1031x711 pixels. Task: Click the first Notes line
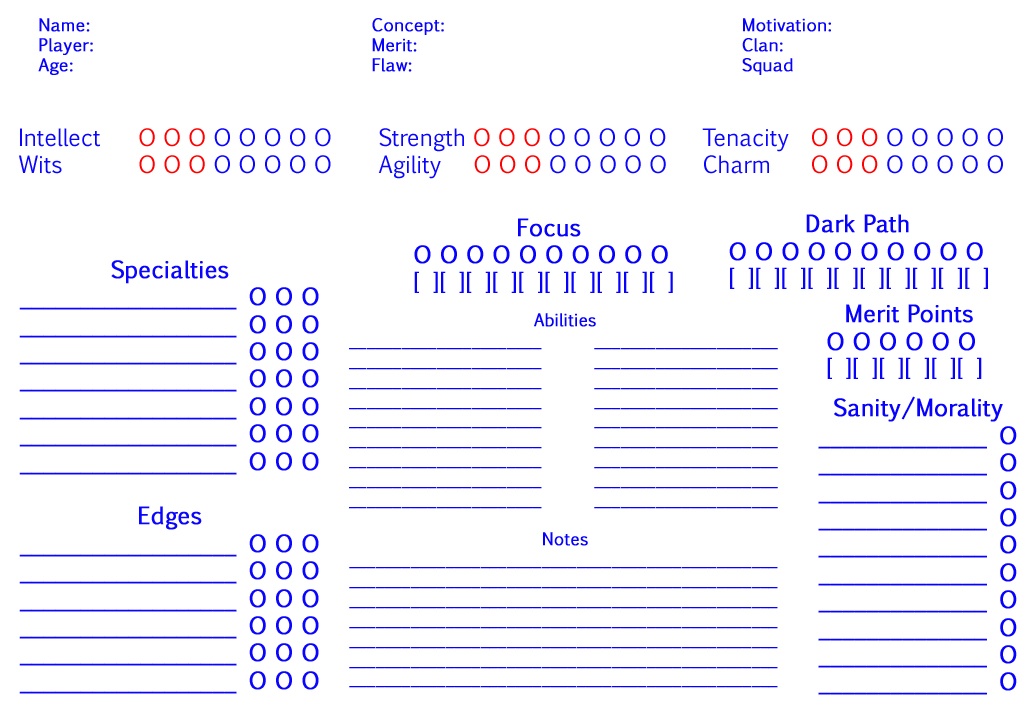click(563, 566)
